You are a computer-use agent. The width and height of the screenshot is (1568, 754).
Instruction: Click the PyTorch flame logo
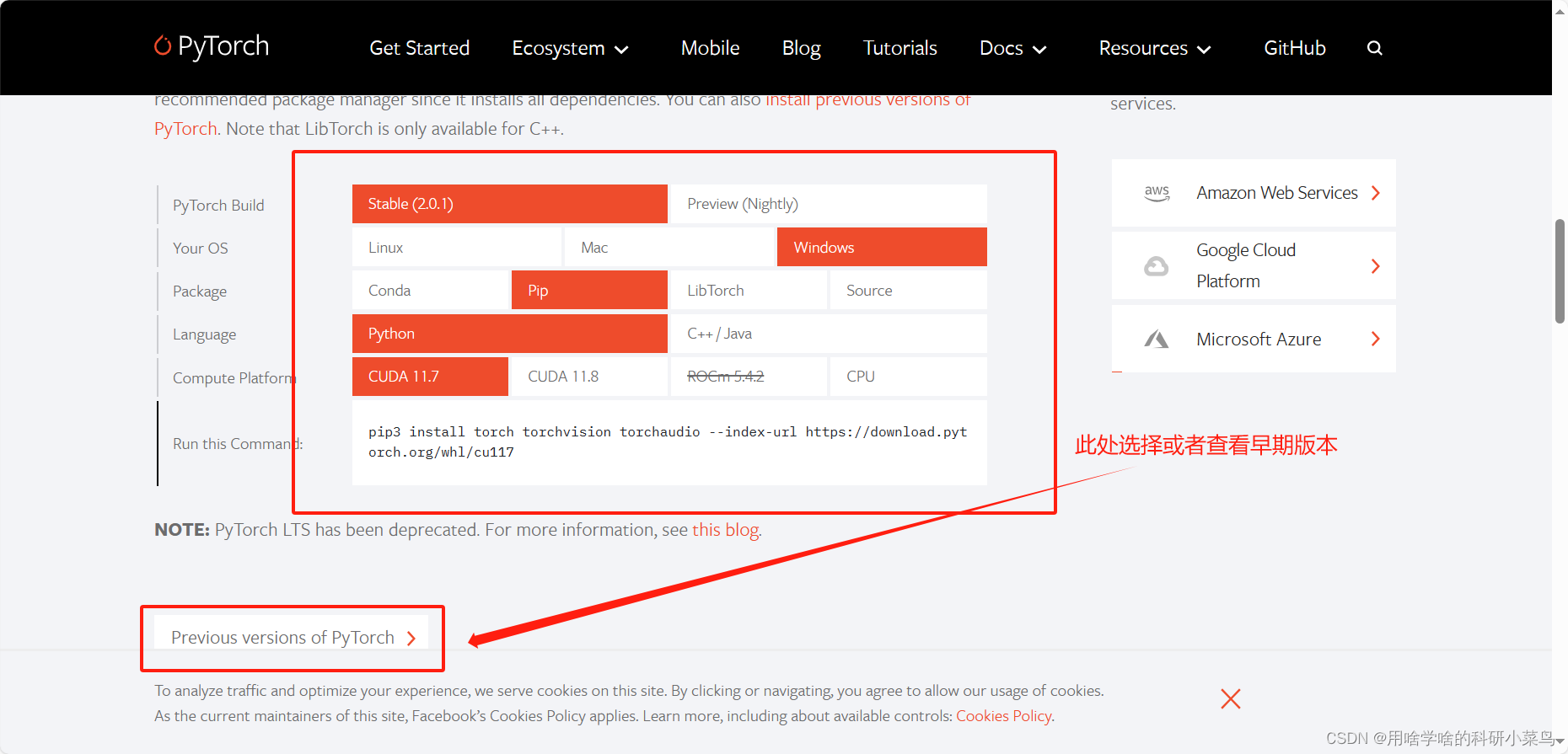pos(163,45)
